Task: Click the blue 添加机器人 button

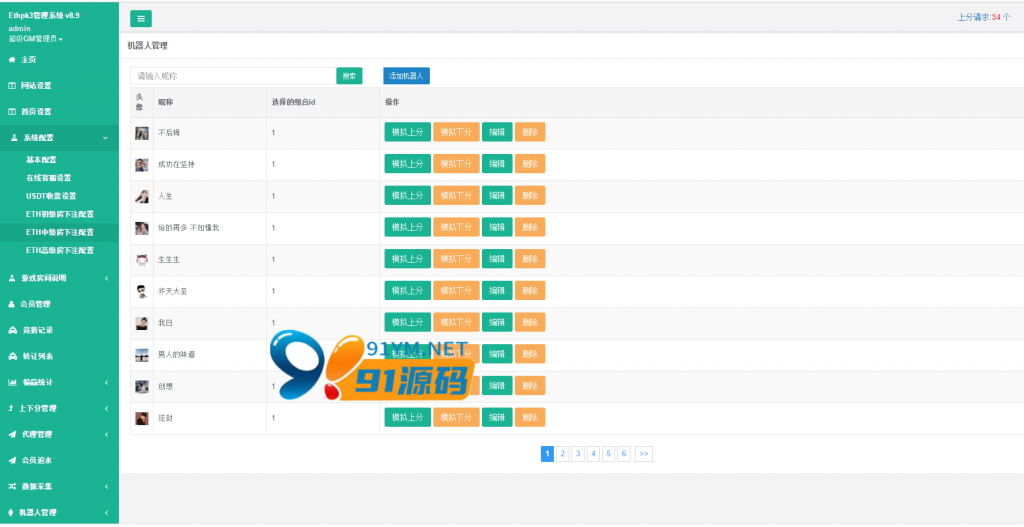Action: pos(406,76)
